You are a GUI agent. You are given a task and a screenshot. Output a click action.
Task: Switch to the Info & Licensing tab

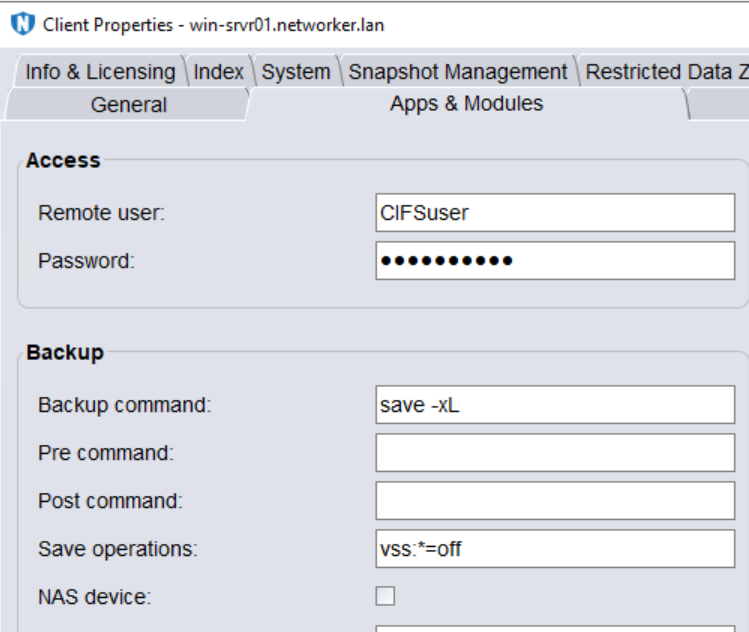pyautogui.click(x=99, y=72)
